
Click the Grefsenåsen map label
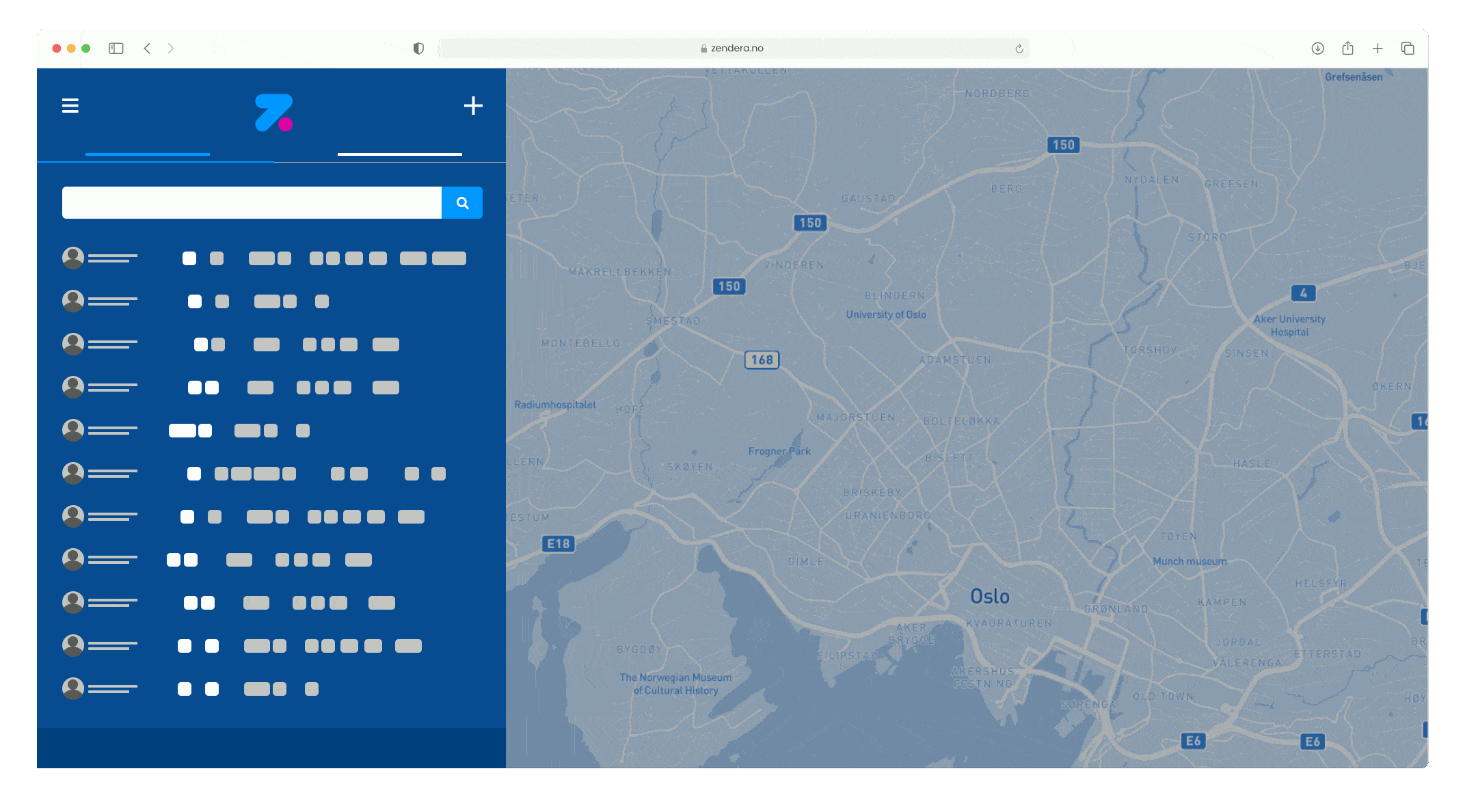click(x=1354, y=77)
